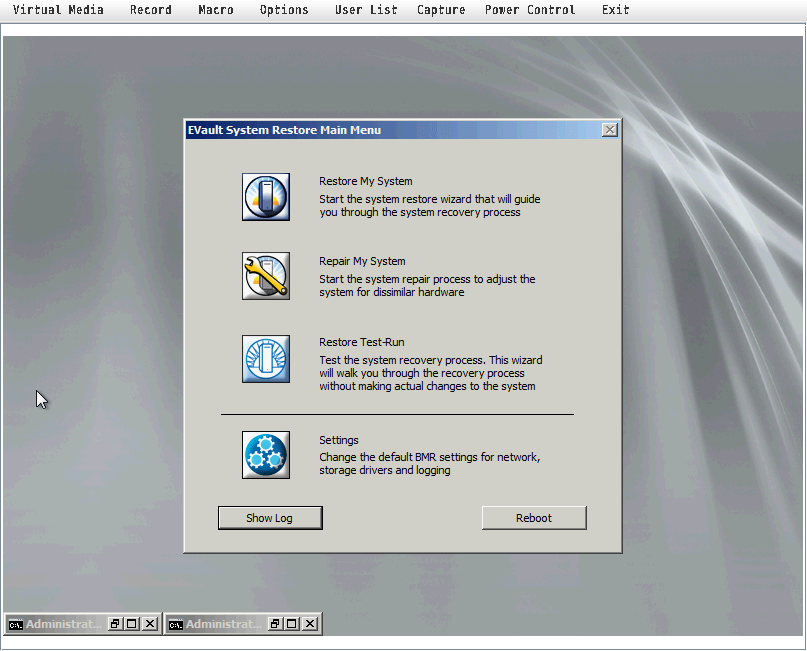Open the Repair My System wrench icon
Viewport: 807px width, 651px height.
[266, 276]
